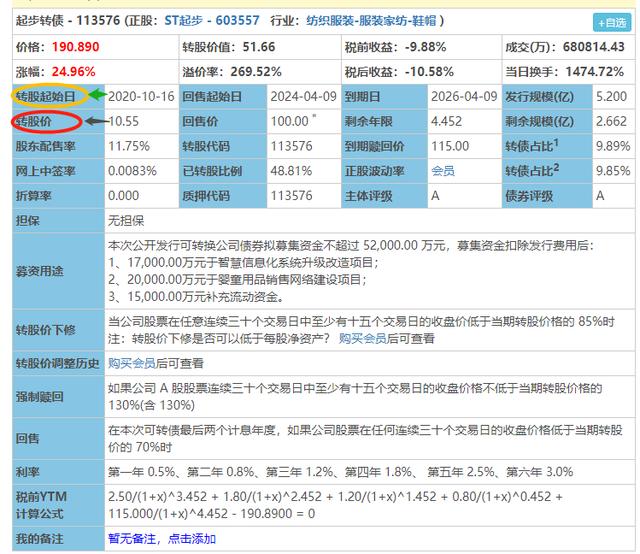Click the 转股起始日 date 2020-10-16
This screenshot has height=554, width=640.
click(141, 96)
